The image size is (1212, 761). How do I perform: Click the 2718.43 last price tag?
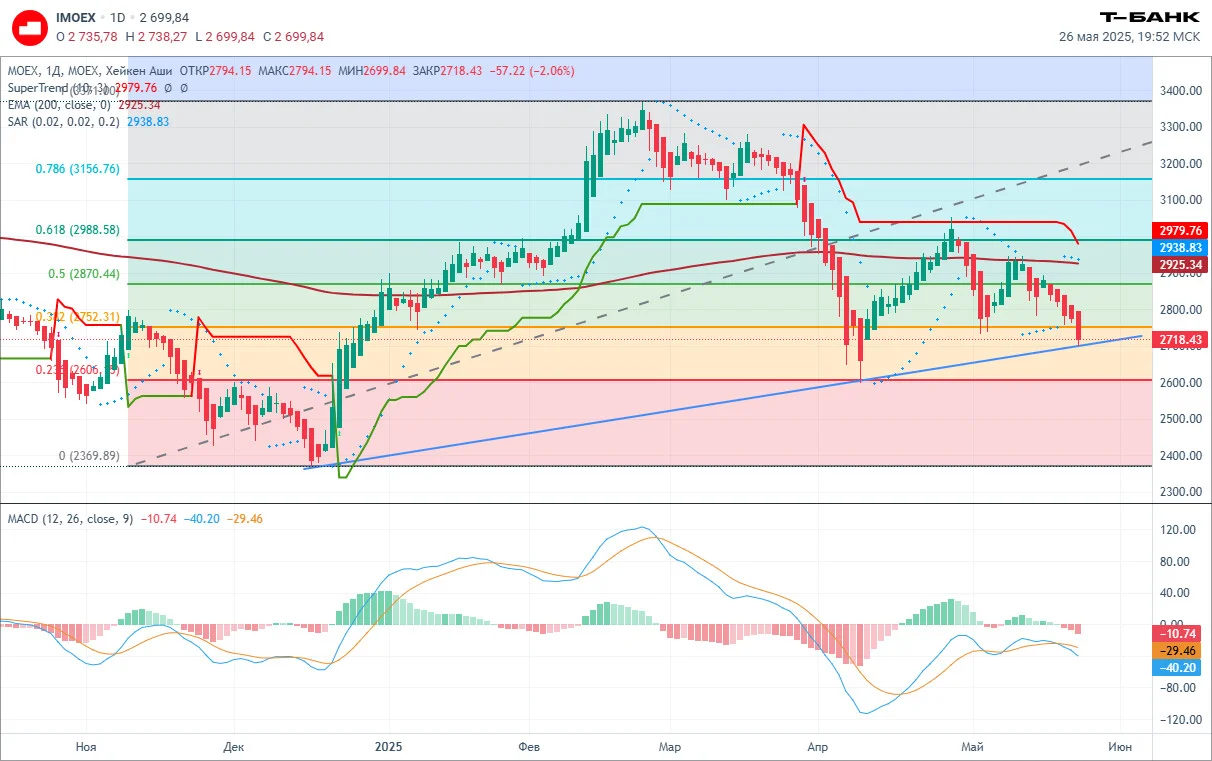point(1182,341)
